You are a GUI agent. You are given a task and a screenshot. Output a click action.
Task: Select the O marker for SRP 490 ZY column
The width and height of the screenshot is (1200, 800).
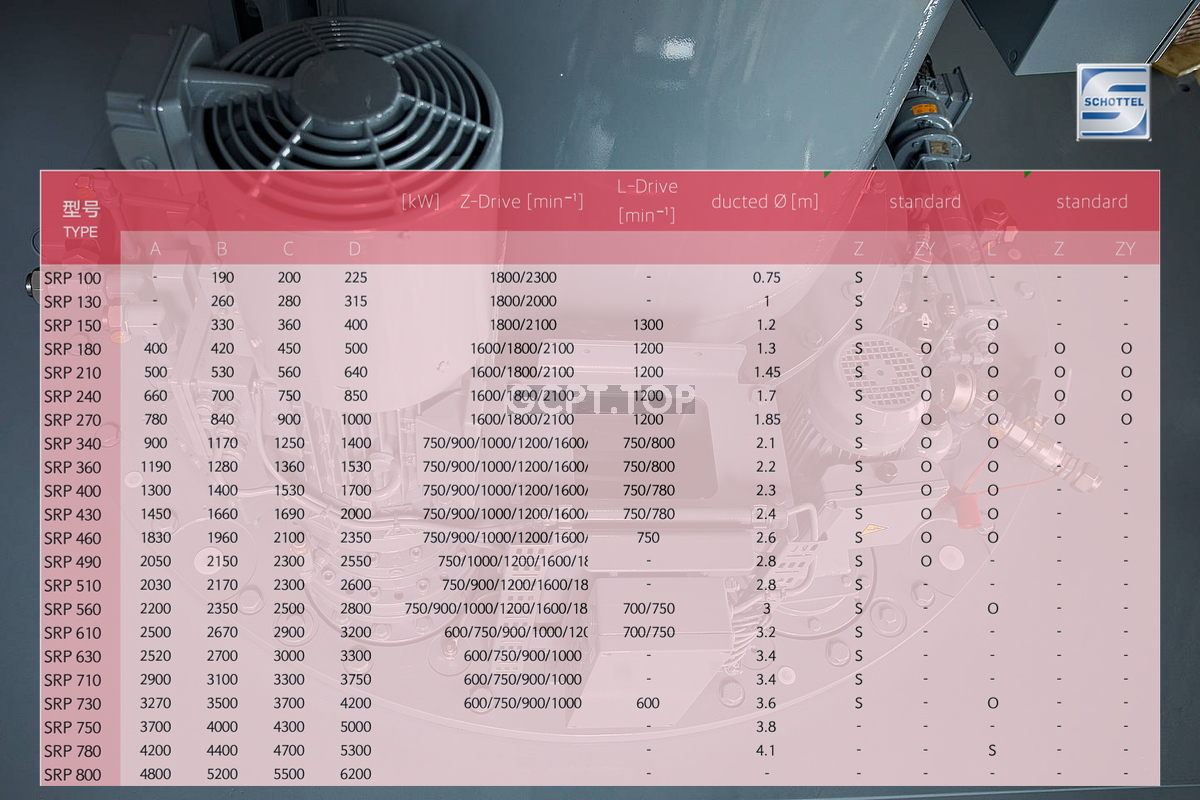pos(924,561)
